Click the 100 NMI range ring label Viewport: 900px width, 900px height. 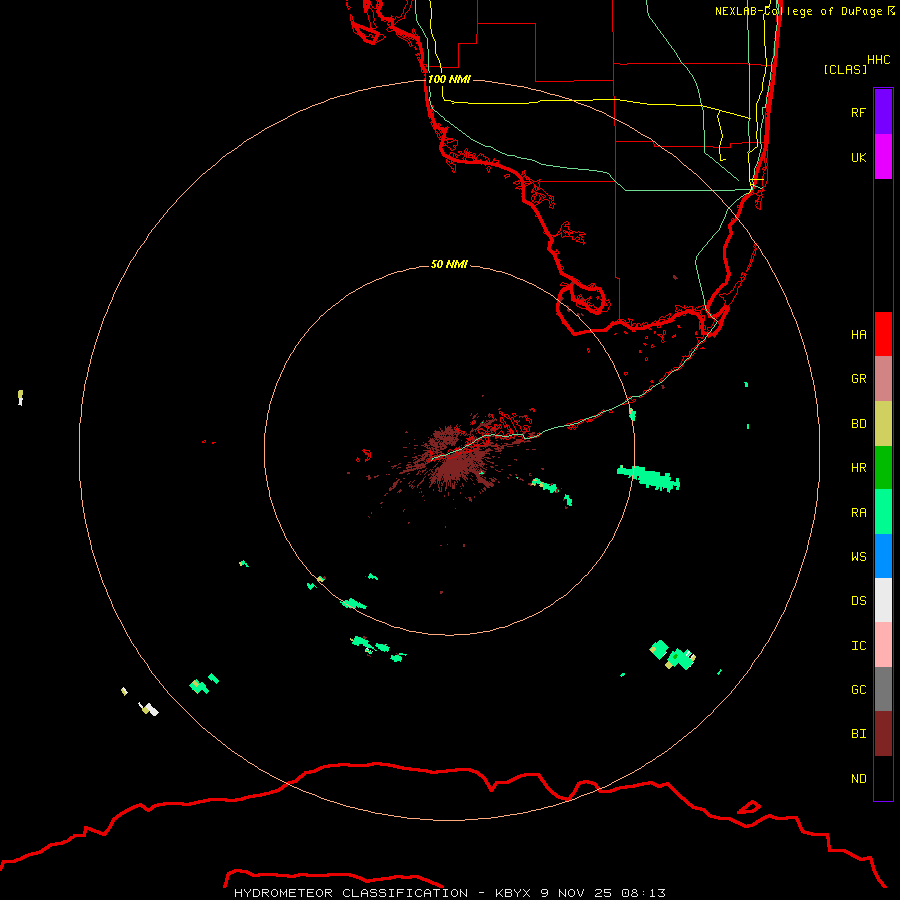[x=449, y=79]
